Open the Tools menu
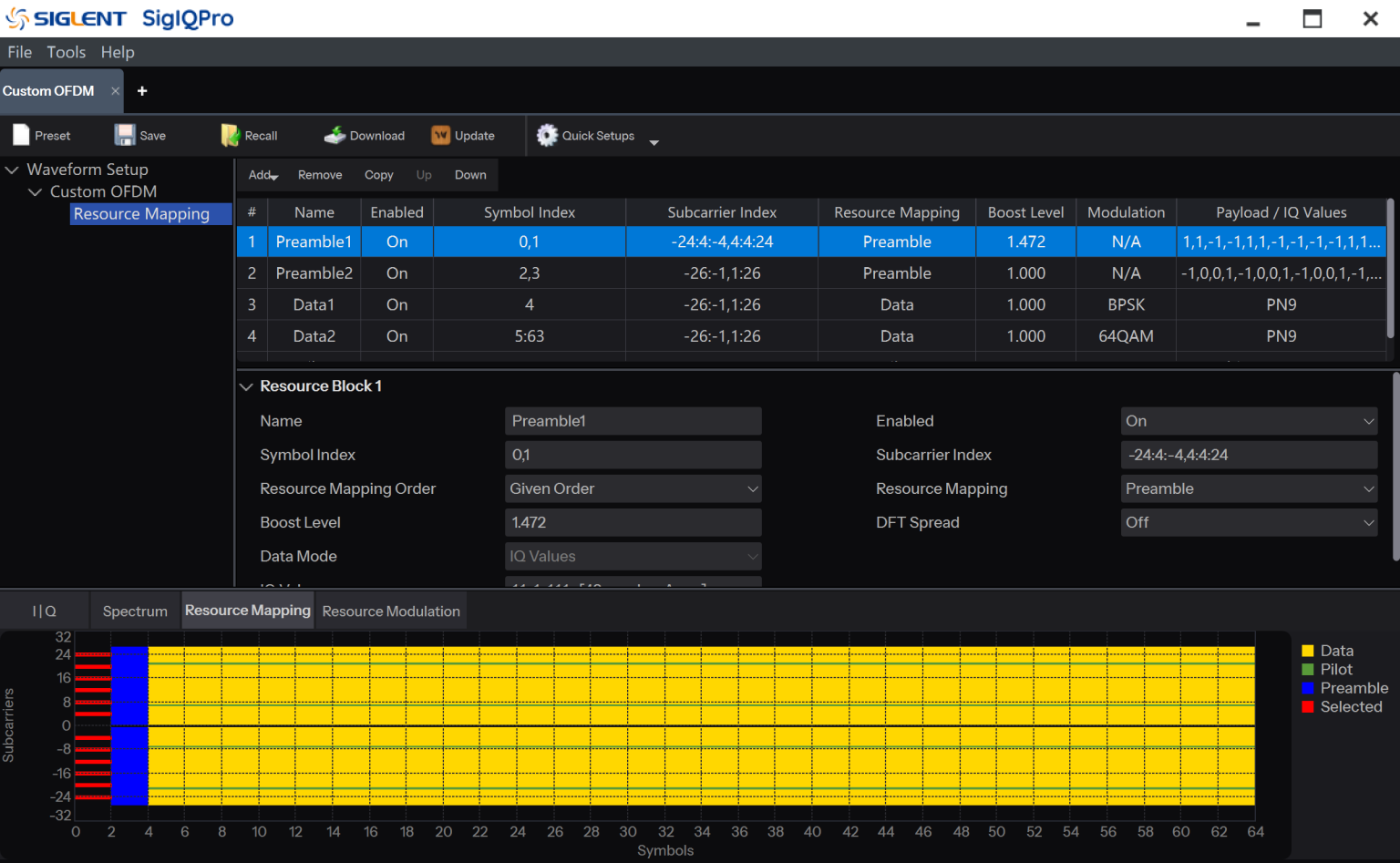The image size is (1400, 863). (x=66, y=52)
